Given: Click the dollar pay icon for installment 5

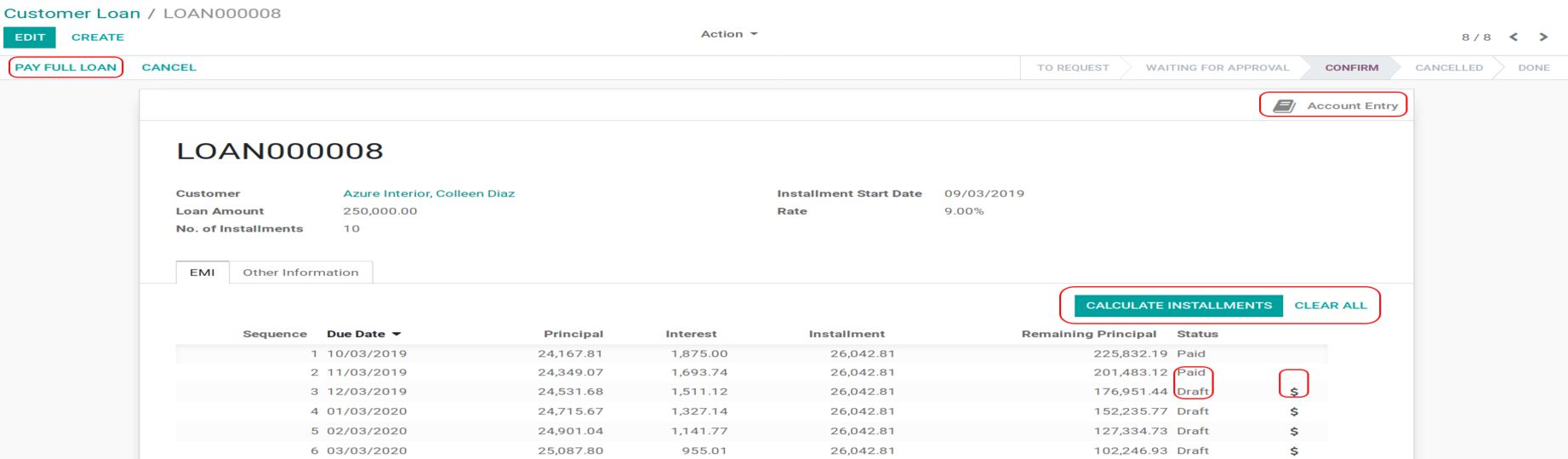Looking at the screenshot, I should click(x=1293, y=431).
